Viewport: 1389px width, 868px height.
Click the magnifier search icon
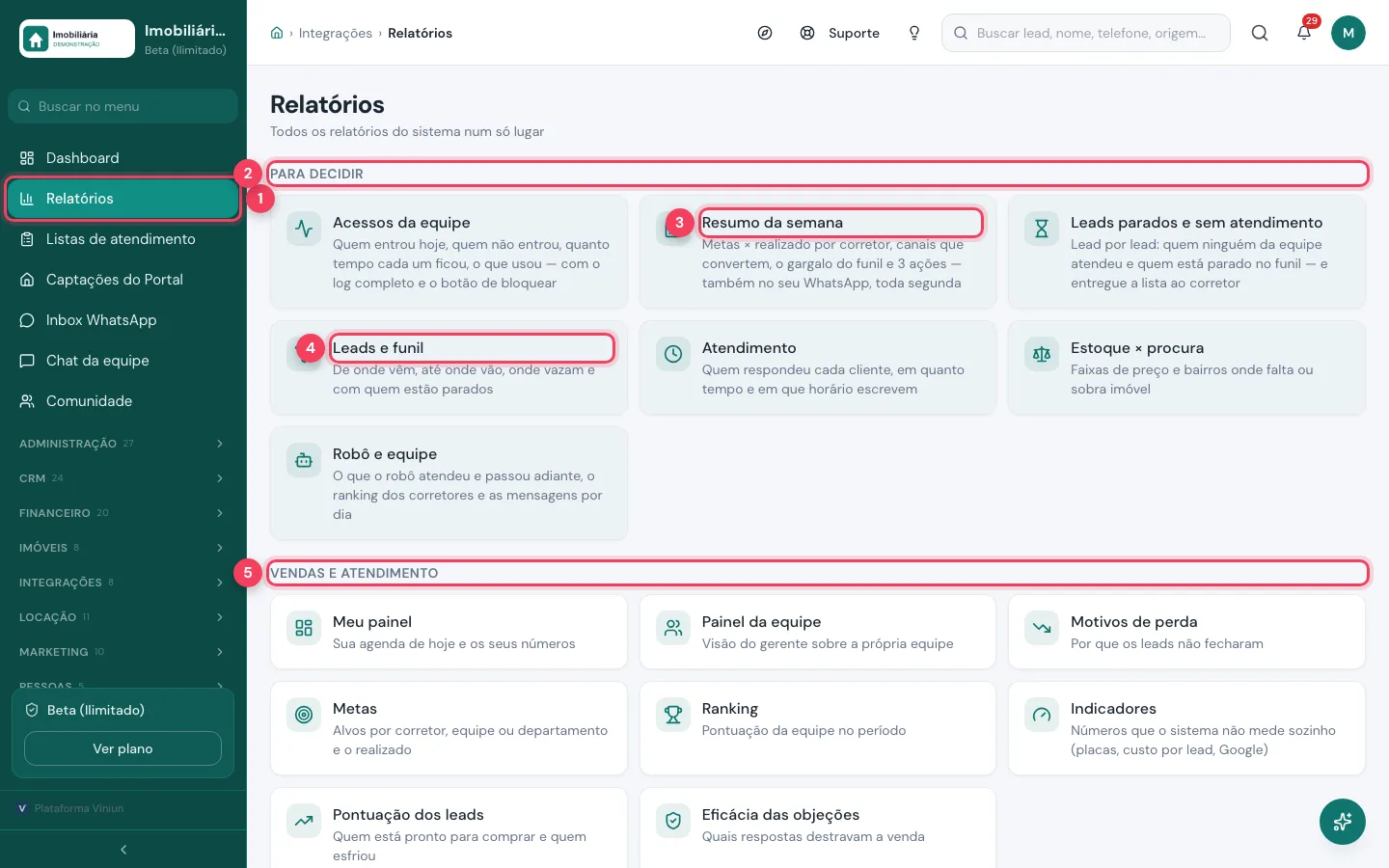pos(1260,33)
